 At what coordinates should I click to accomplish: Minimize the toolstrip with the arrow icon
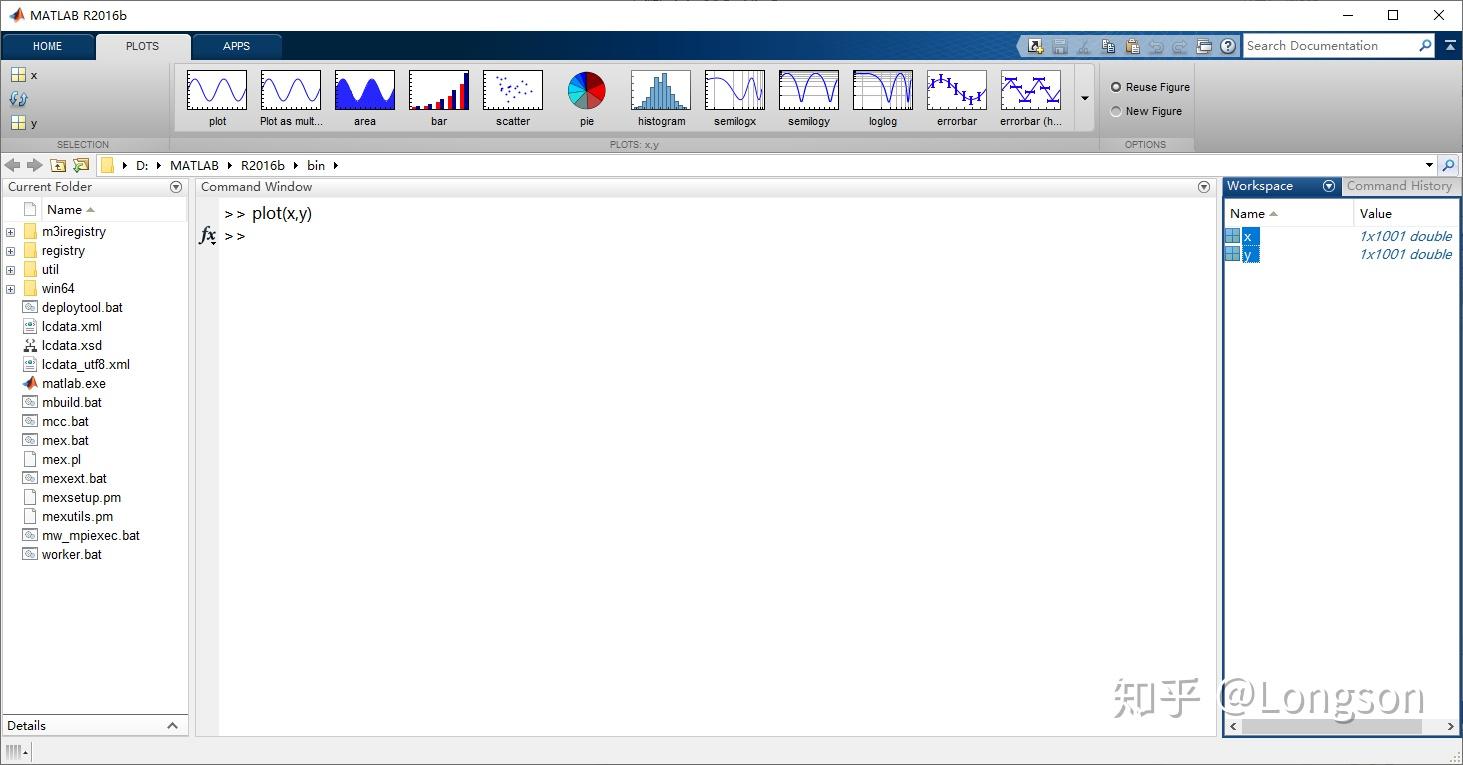[x=1449, y=45]
